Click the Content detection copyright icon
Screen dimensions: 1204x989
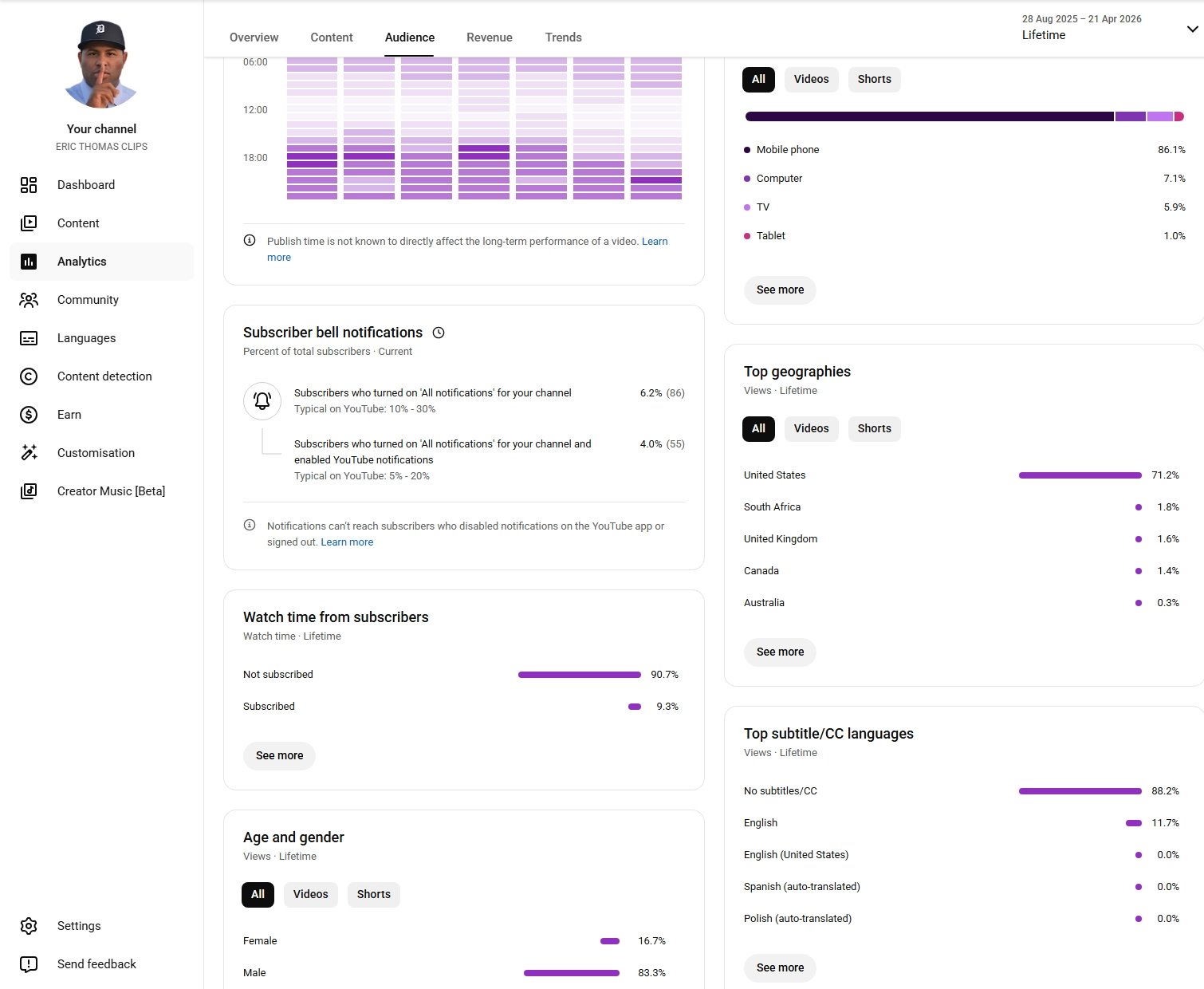29,376
